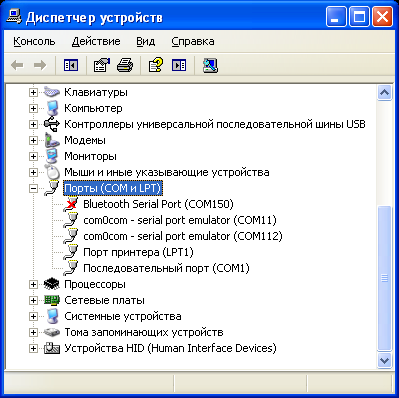Click the storage volumes drive icon
Screen dimensions: 399x398
coord(52,332)
